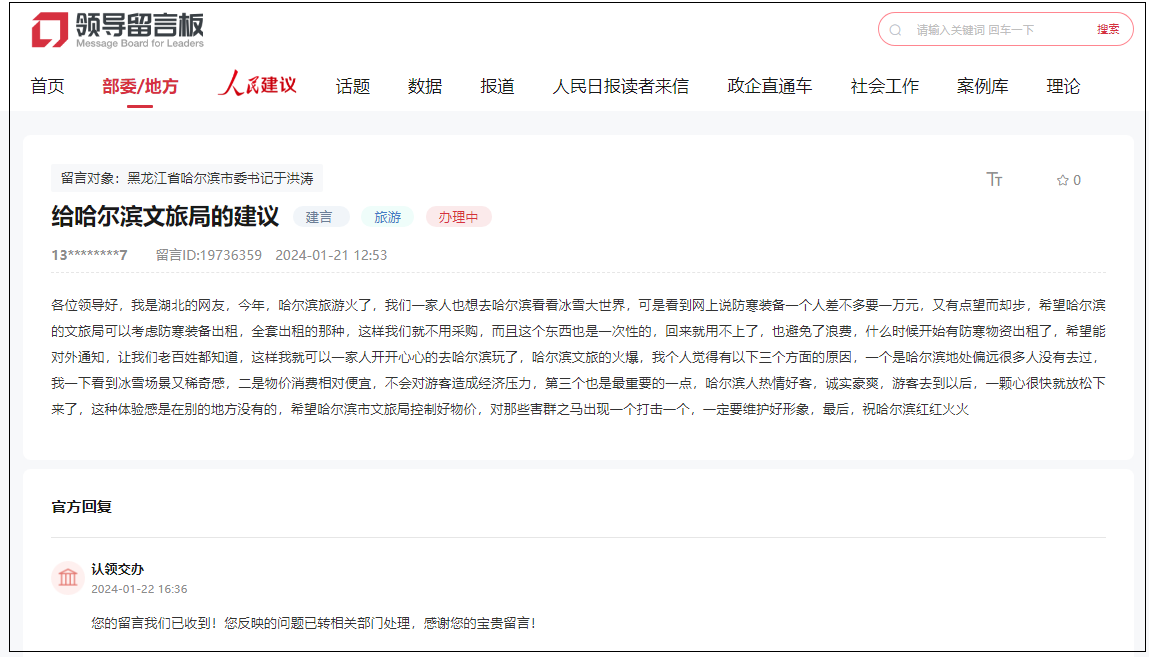Open the 案例库 tab
This screenshot has height=657, width=1149.
pos(983,86)
